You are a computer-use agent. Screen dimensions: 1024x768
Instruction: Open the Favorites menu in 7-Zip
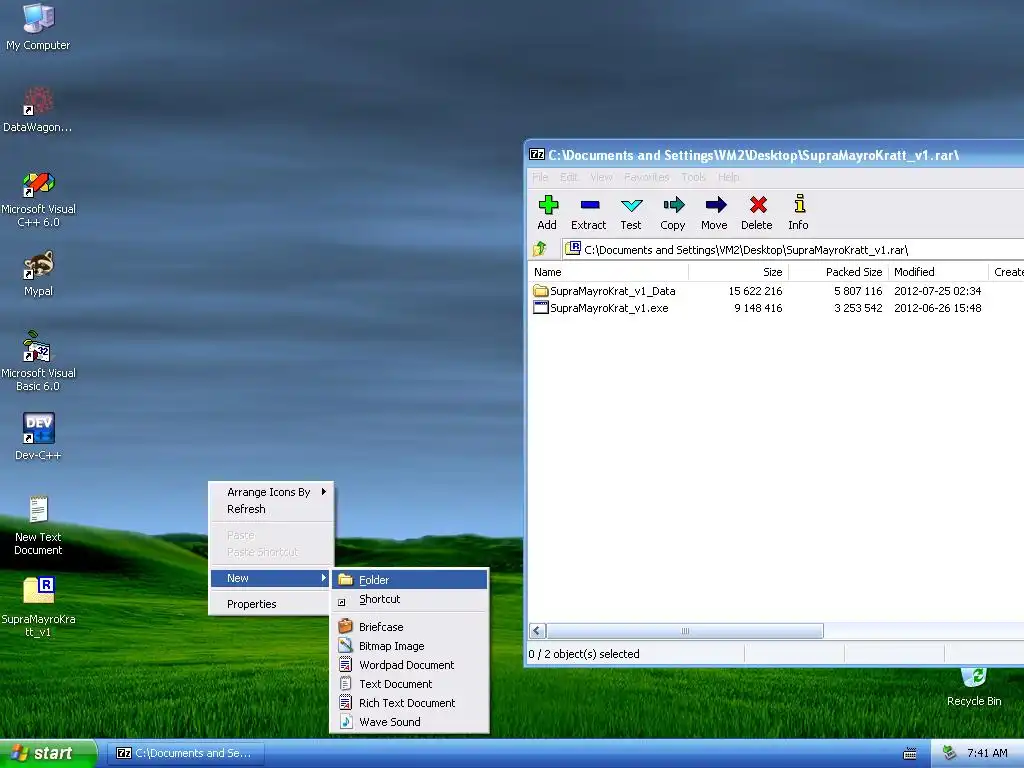(646, 177)
